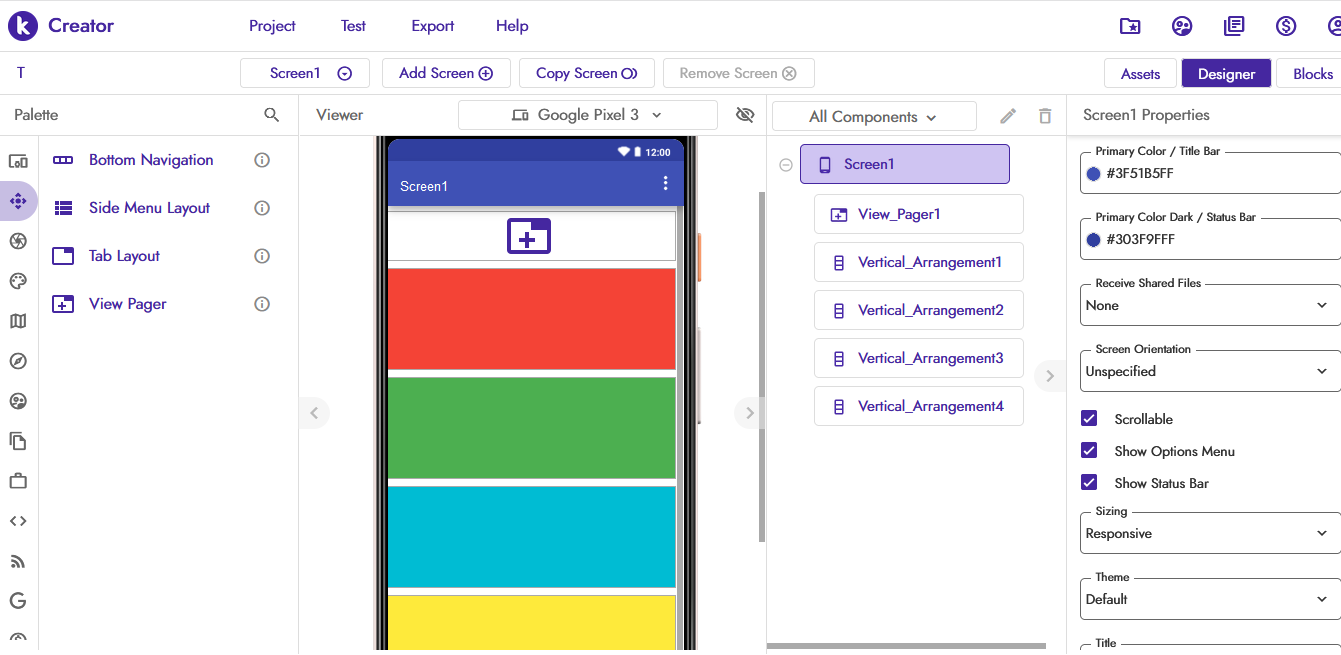Click the search icon in Palette

[271, 115]
